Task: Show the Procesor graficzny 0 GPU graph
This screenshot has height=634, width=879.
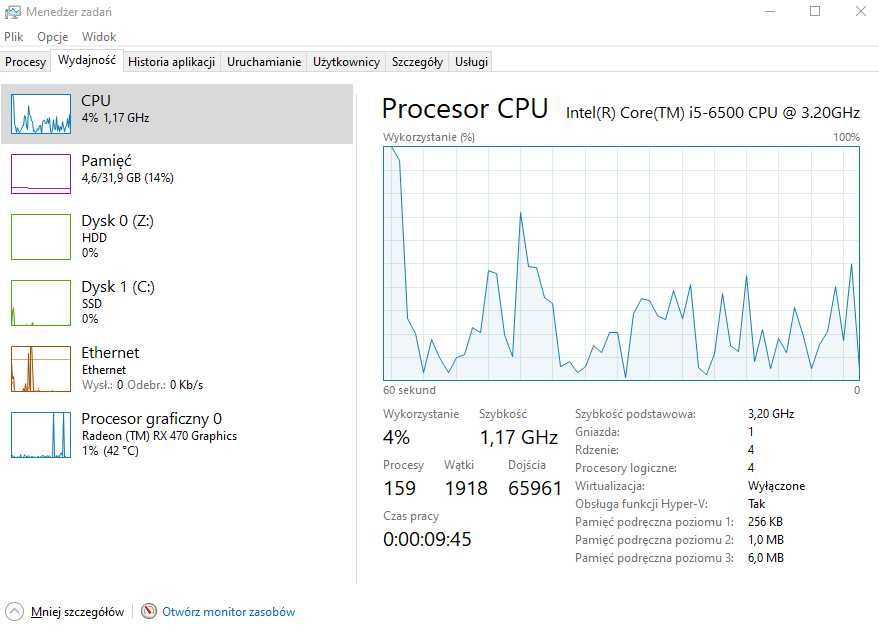Action: point(41,434)
